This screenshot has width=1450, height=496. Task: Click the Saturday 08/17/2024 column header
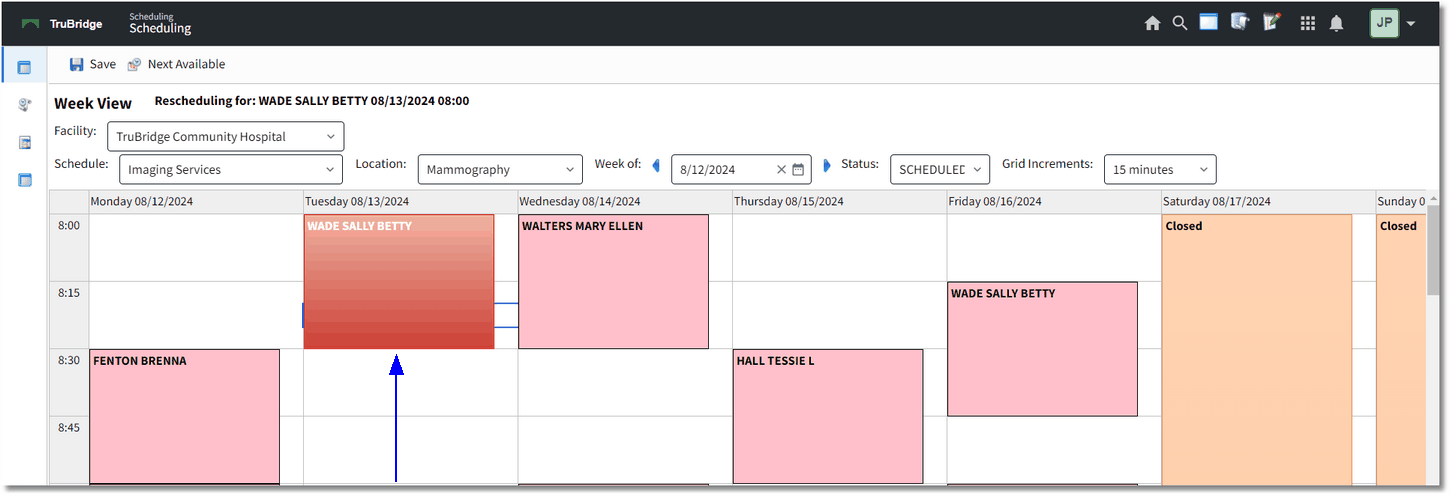(x=1268, y=202)
